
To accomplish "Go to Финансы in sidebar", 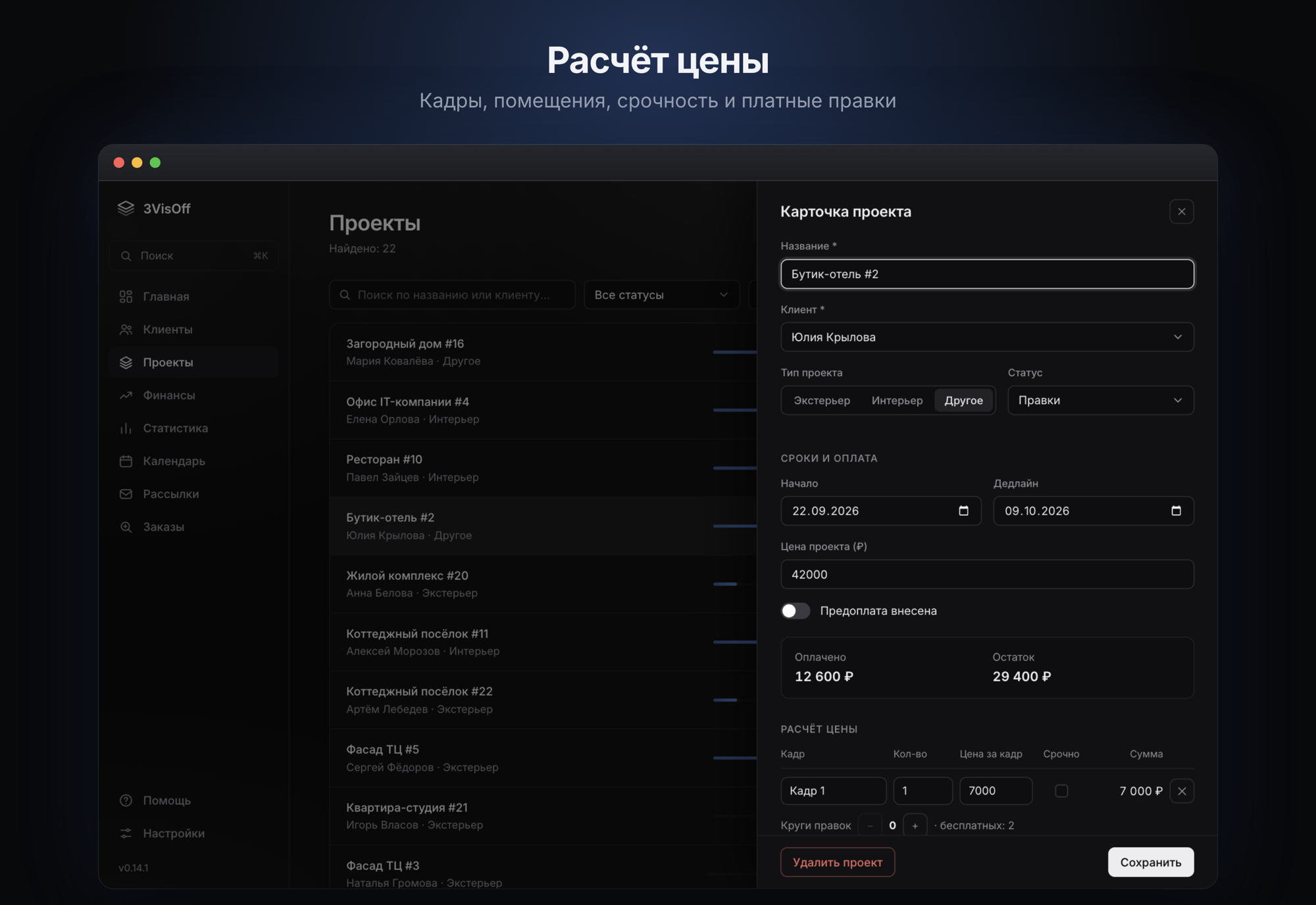I will 193,396.
